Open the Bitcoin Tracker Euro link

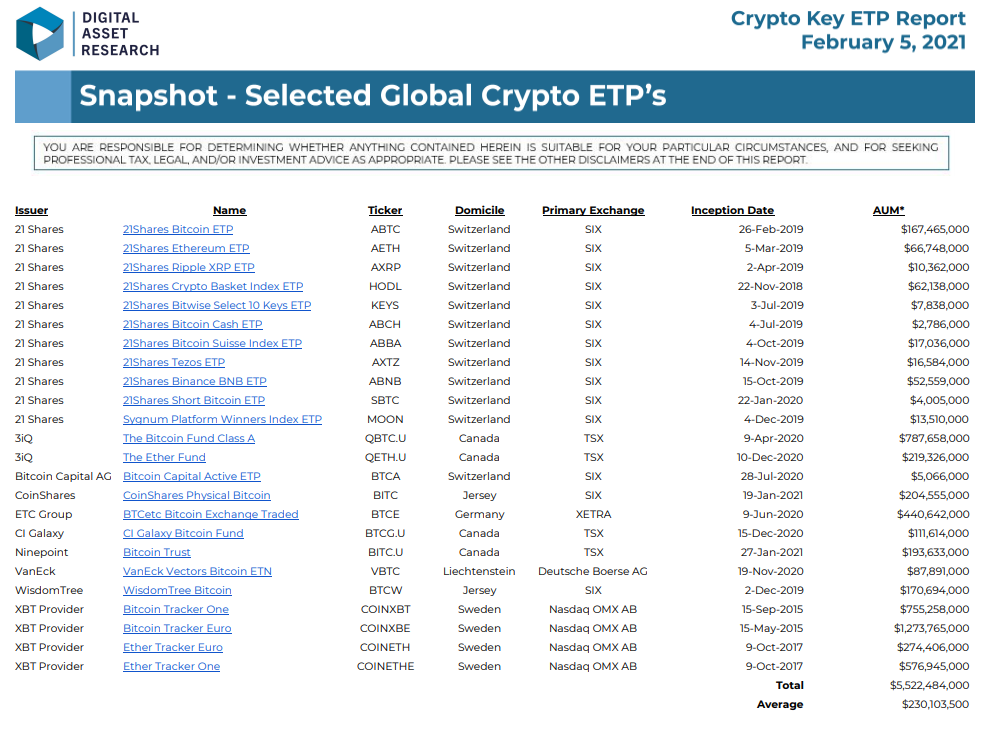pos(177,628)
